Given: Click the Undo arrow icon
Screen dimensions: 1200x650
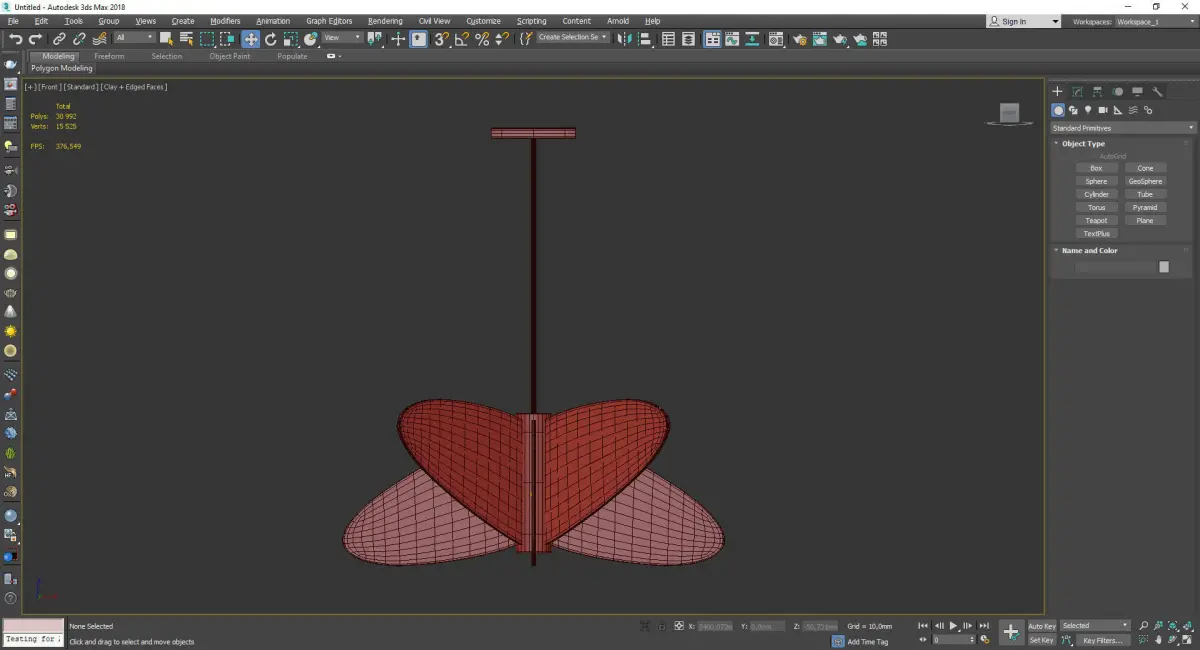Looking at the screenshot, I should (15, 39).
